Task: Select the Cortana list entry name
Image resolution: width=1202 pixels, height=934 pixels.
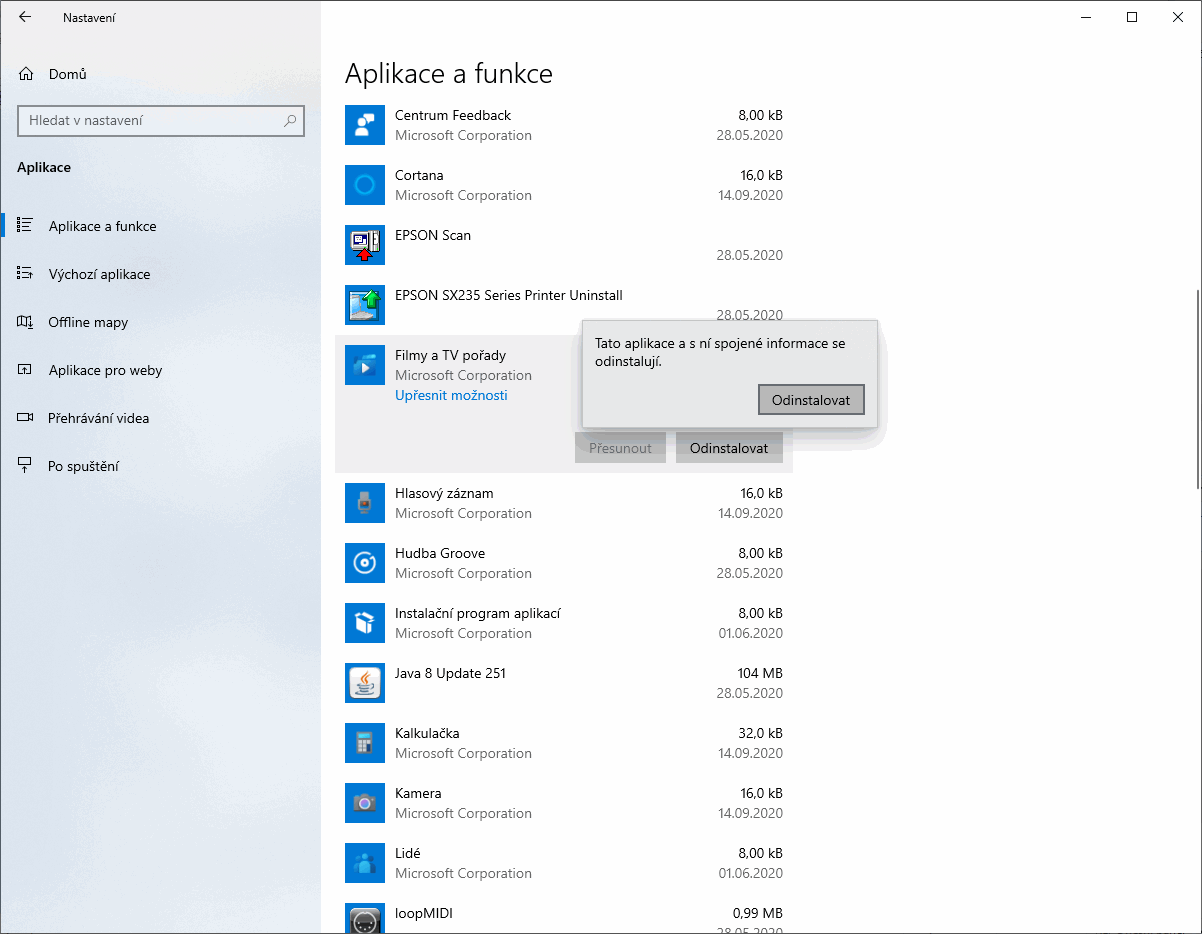Action: point(420,175)
